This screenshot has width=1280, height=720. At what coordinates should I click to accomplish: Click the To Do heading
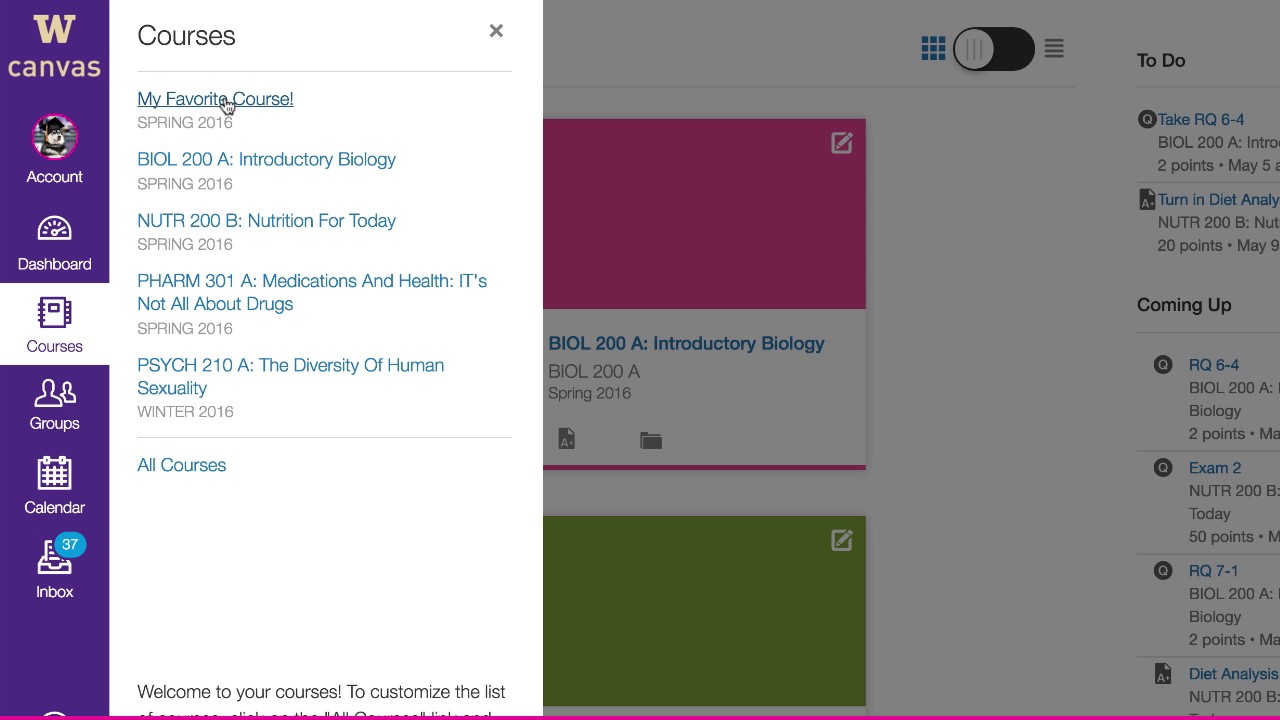coord(1161,60)
